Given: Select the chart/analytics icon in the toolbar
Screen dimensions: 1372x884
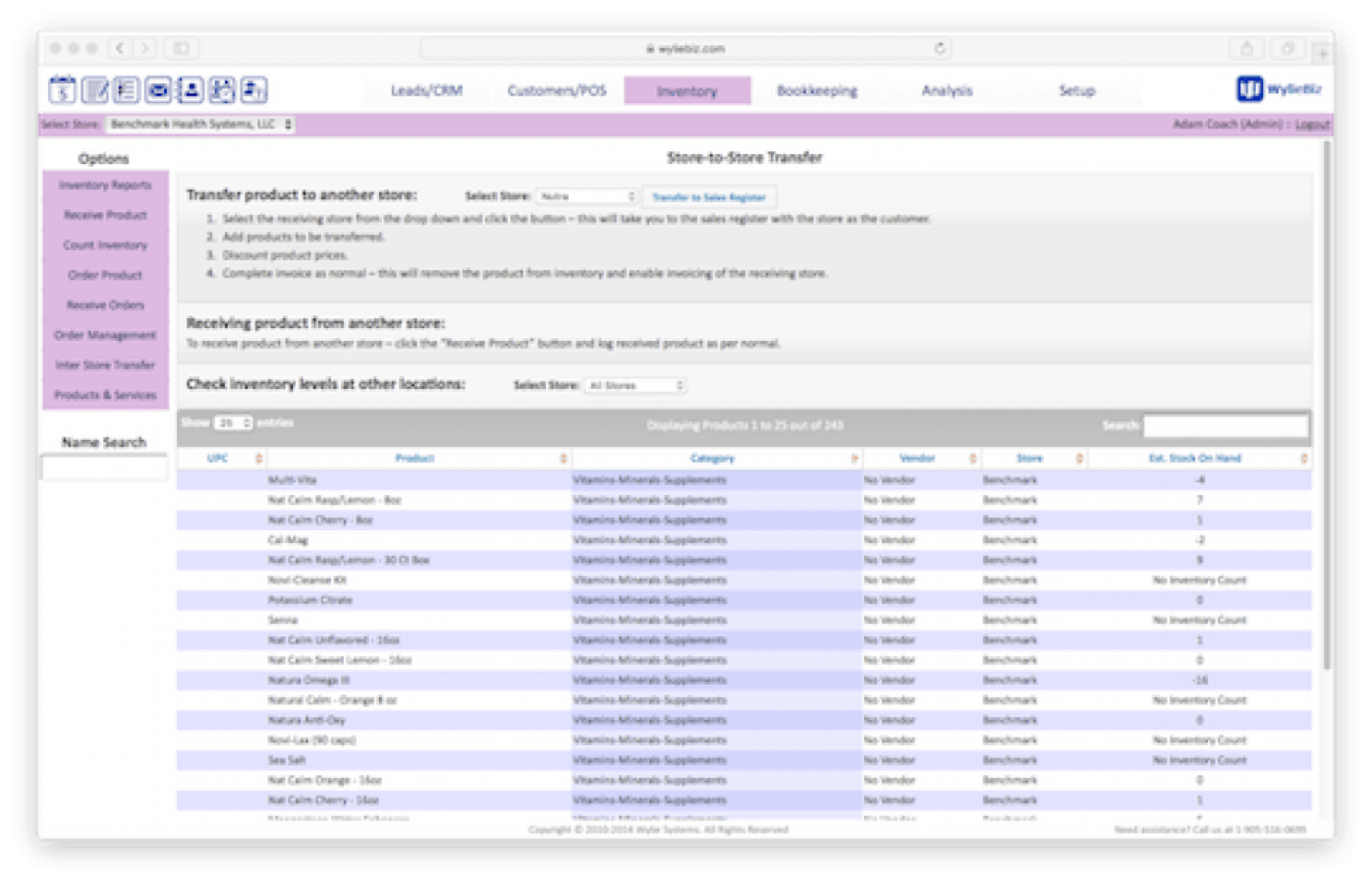Looking at the screenshot, I should pos(222,91).
